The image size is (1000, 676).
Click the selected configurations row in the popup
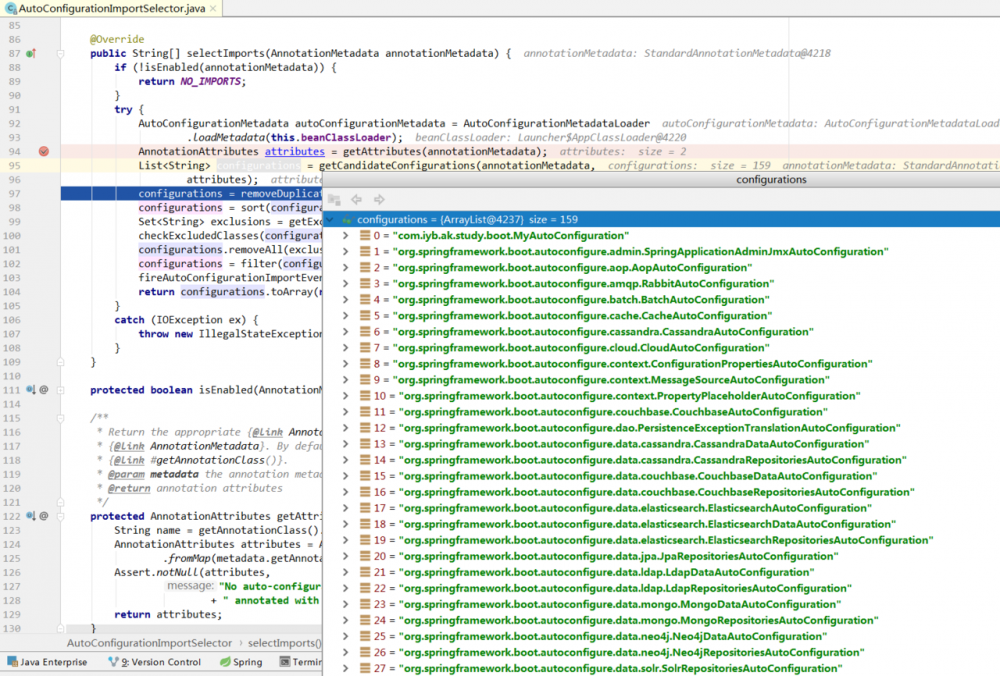click(x=500, y=219)
